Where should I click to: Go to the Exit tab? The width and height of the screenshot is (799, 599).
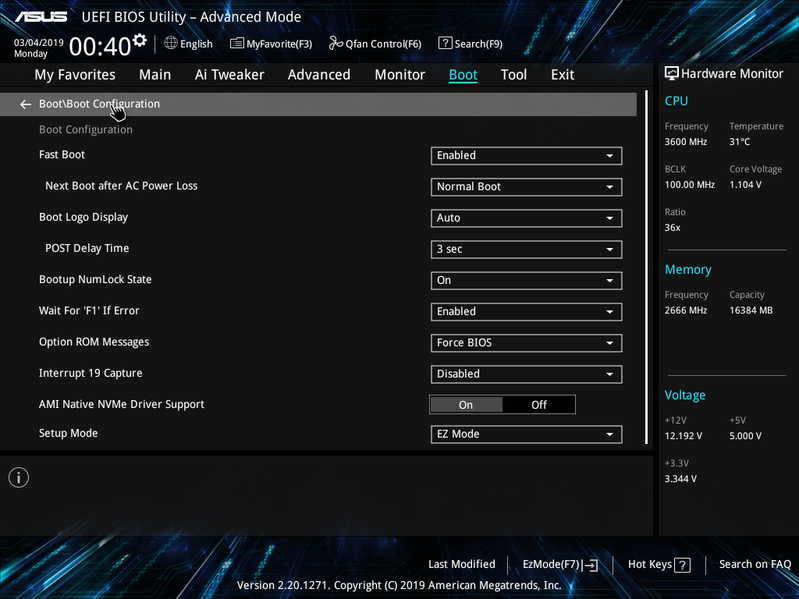[563, 75]
